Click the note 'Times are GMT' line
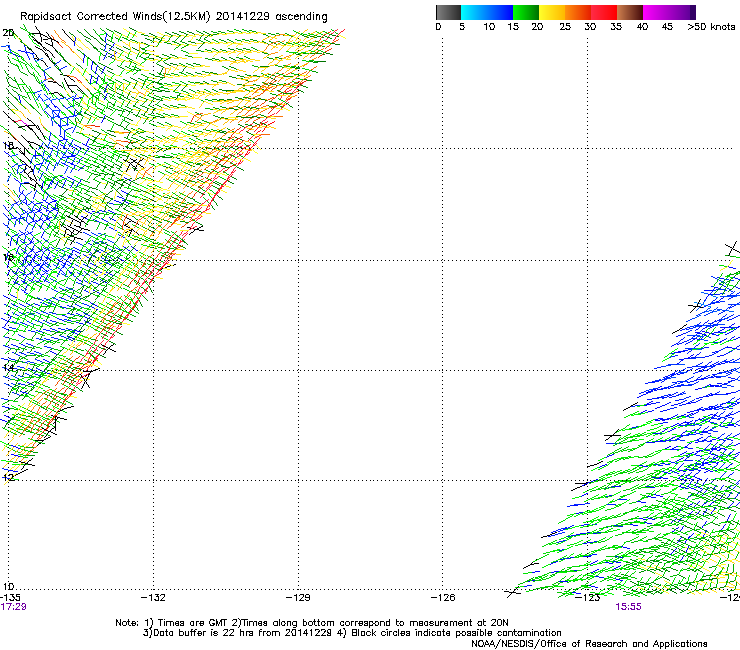Image resolution: width=740 pixels, height=650 pixels. point(312,623)
